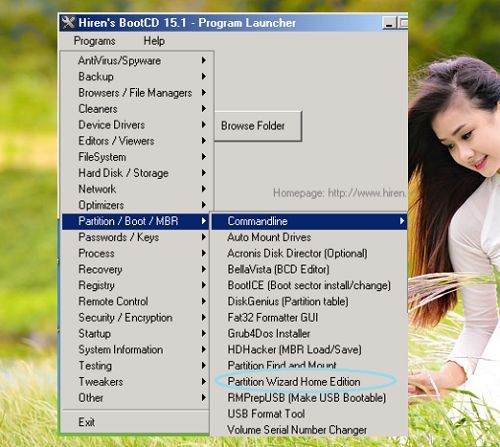Viewport: 500px width, 447px height.
Task: Open the Homepage hiren link
Action: click(339, 193)
